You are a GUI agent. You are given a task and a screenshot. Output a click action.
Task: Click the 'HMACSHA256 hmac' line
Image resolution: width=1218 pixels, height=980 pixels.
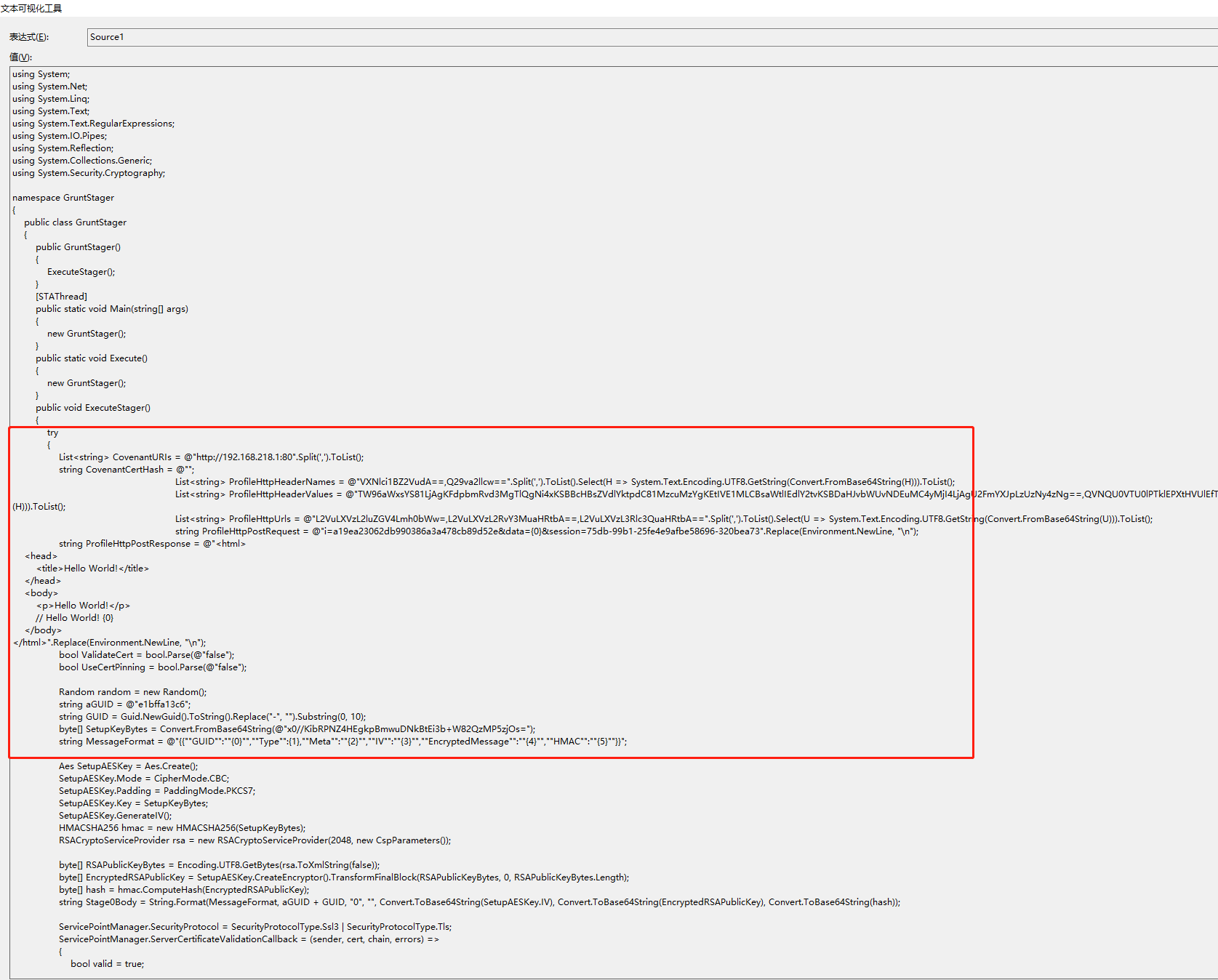(183, 828)
